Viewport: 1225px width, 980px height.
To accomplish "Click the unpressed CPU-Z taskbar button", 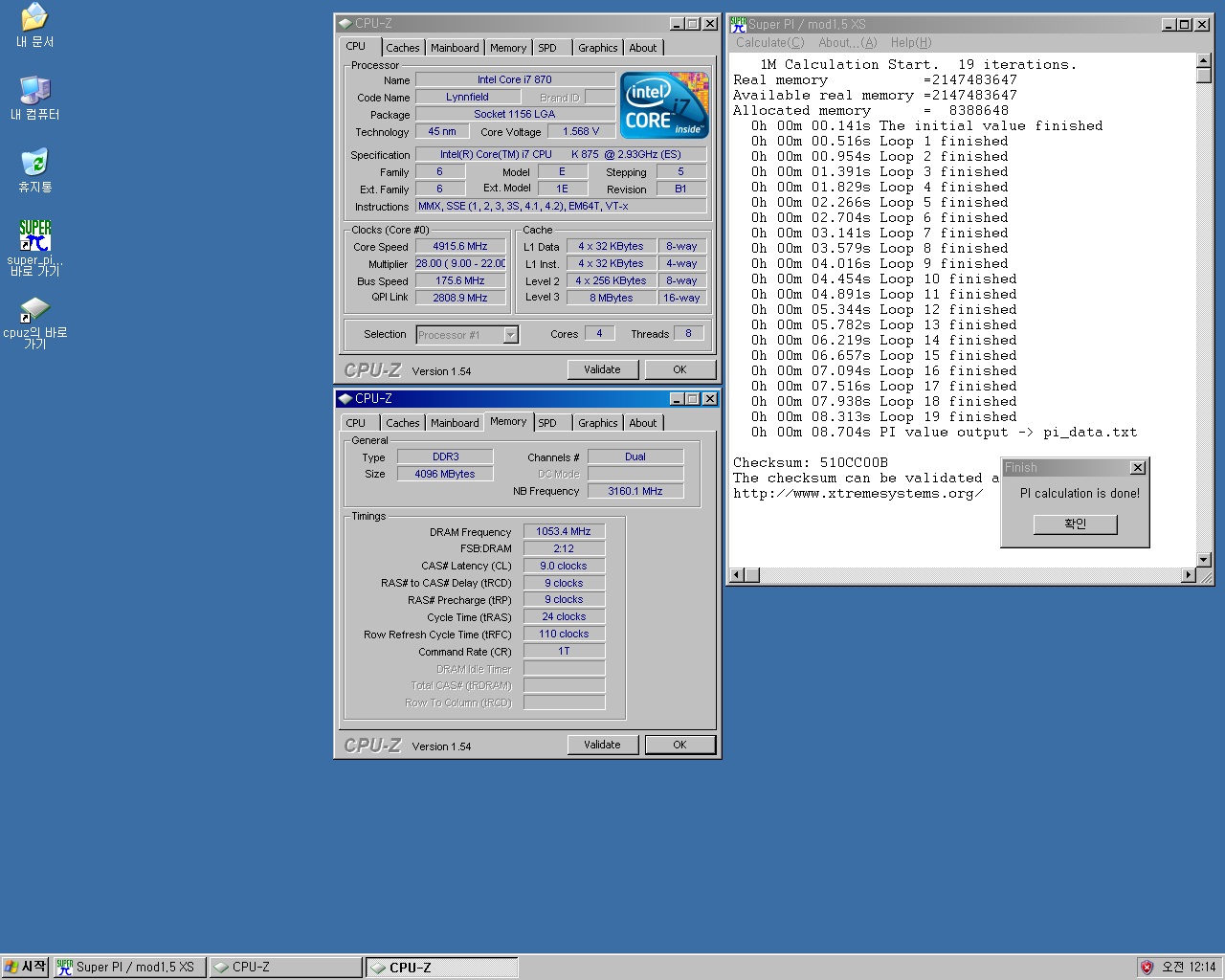I will [x=286, y=967].
